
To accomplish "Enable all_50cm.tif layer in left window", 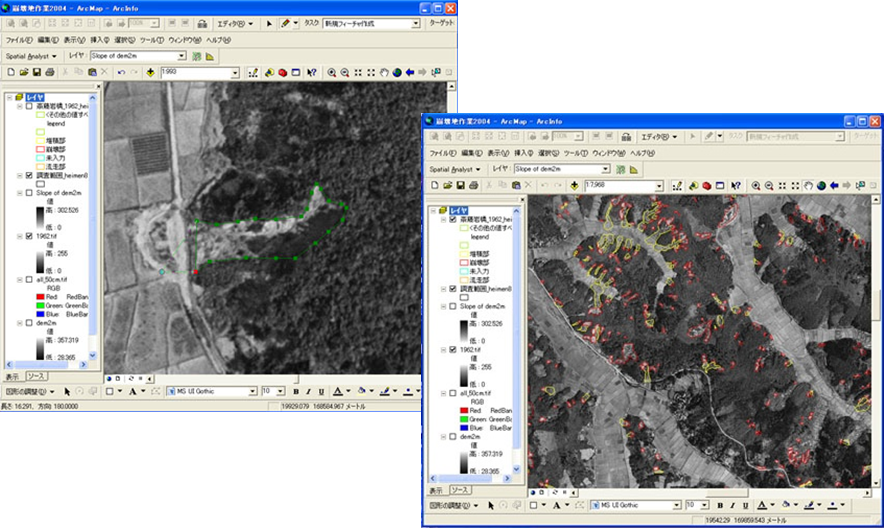I will tap(29, 279).
